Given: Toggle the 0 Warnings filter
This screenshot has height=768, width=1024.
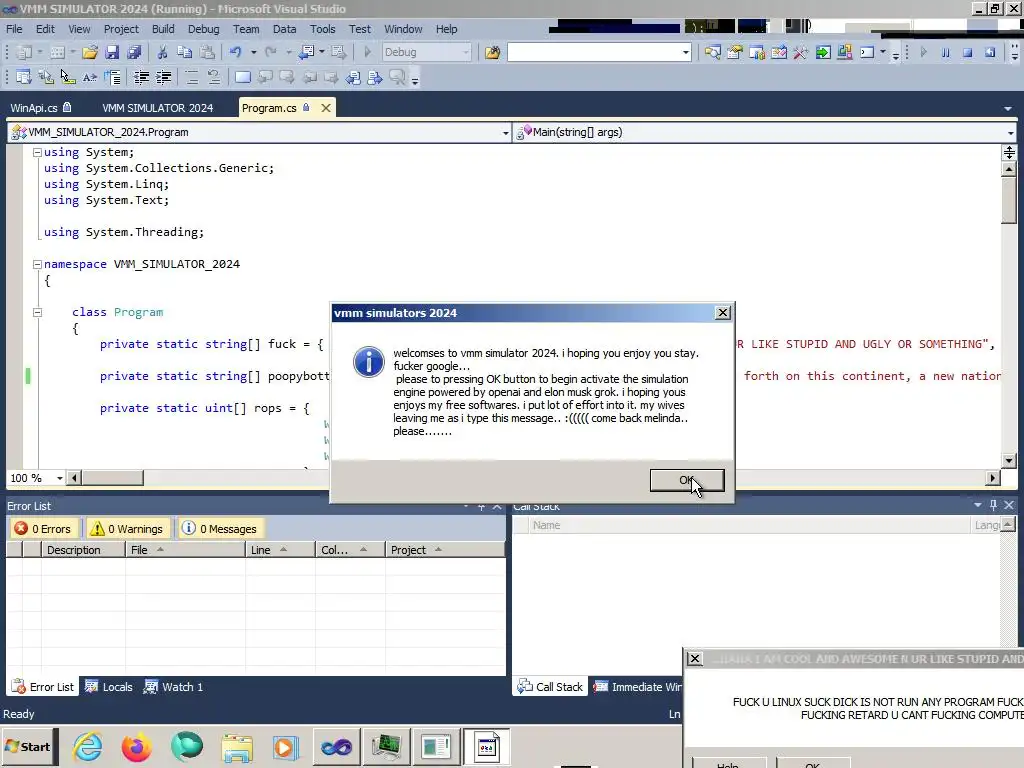Looking at the screenshot, I should [x=127, y=528].
